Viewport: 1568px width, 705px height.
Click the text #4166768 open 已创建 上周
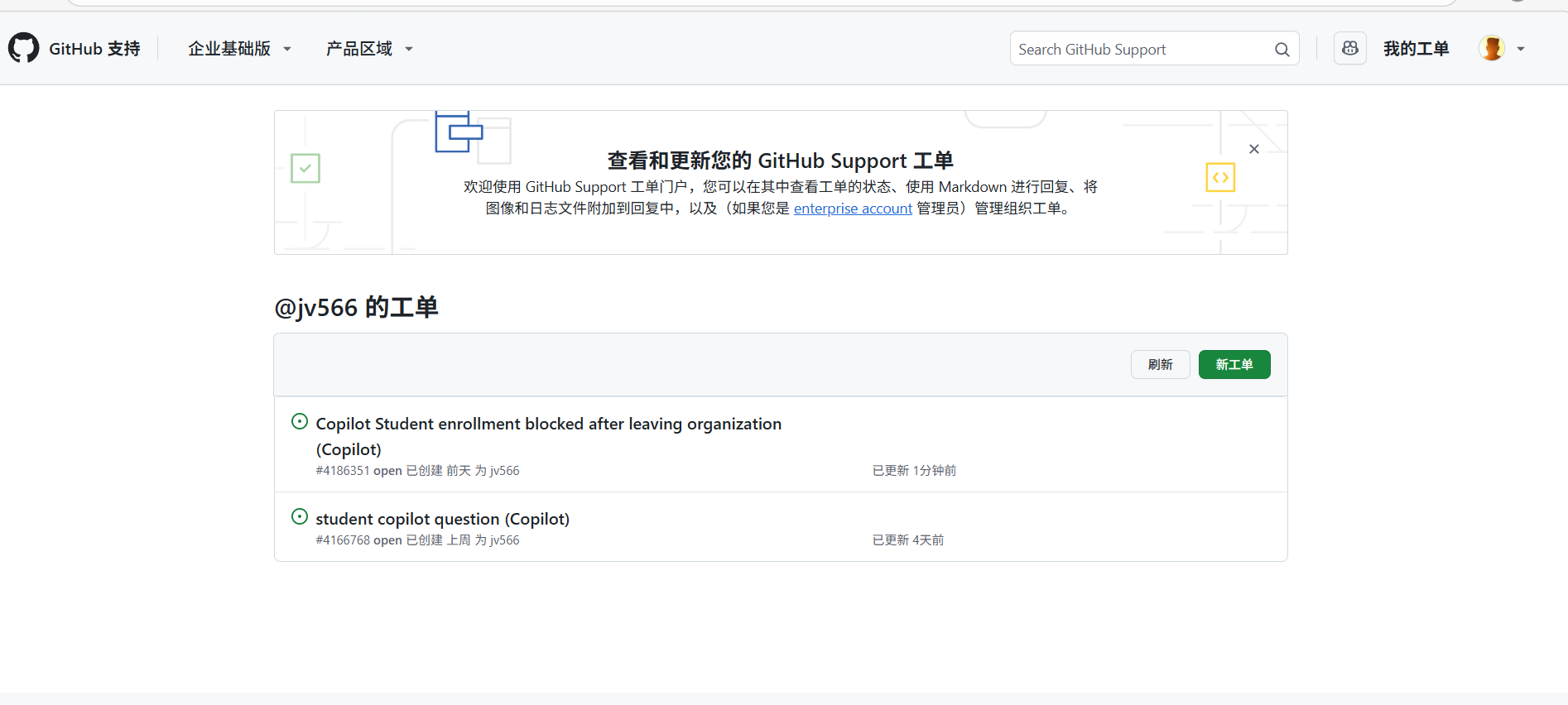click(x=393, y=540)
